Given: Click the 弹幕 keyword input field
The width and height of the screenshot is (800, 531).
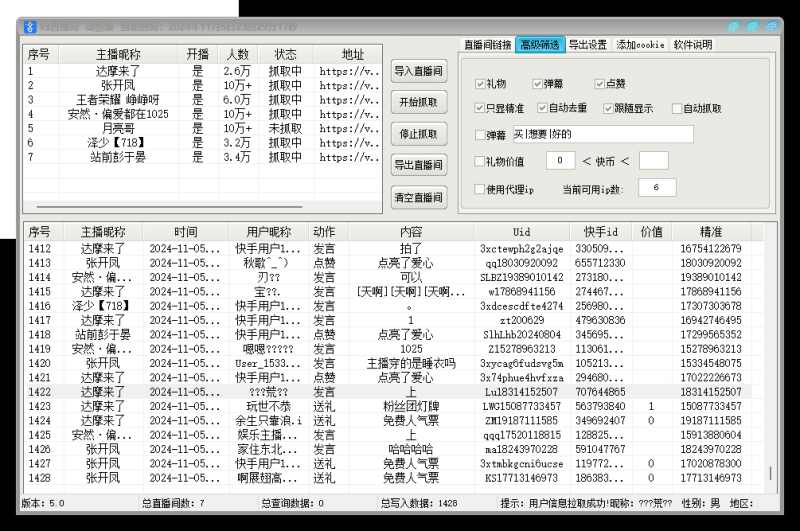Looking at the screenshot, I should (x=603, y=134).
